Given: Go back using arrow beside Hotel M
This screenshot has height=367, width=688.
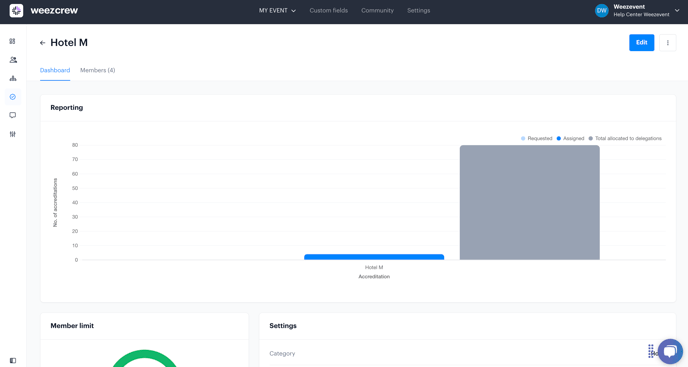Looking at the screenshot, I should [x=43, y=43].
